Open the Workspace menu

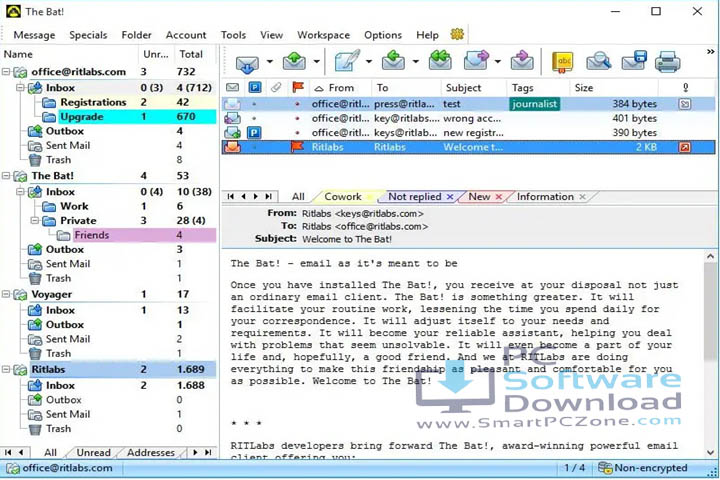[x=323, y=35]
